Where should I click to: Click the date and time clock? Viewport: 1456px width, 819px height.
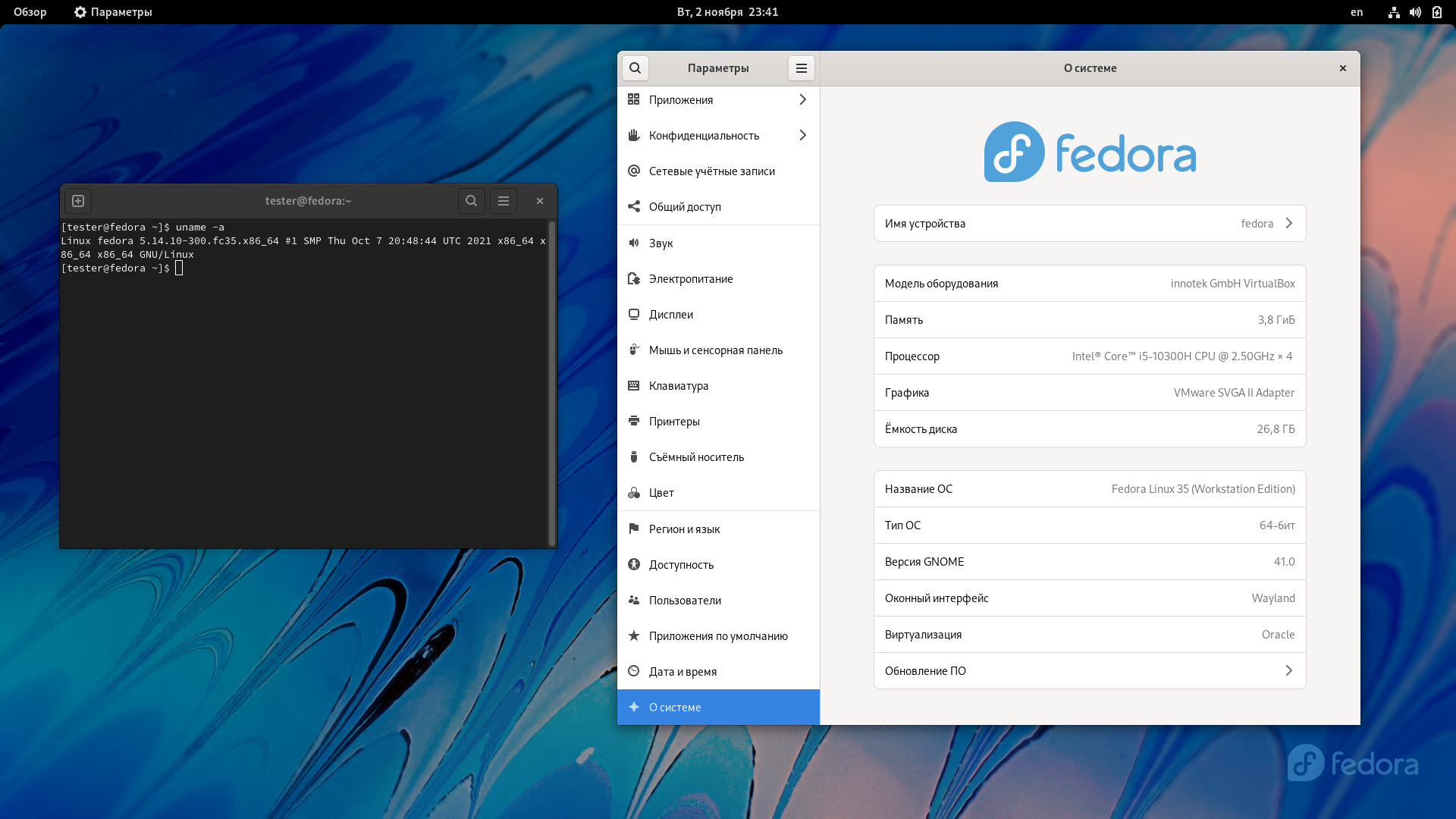pos(727,12)
